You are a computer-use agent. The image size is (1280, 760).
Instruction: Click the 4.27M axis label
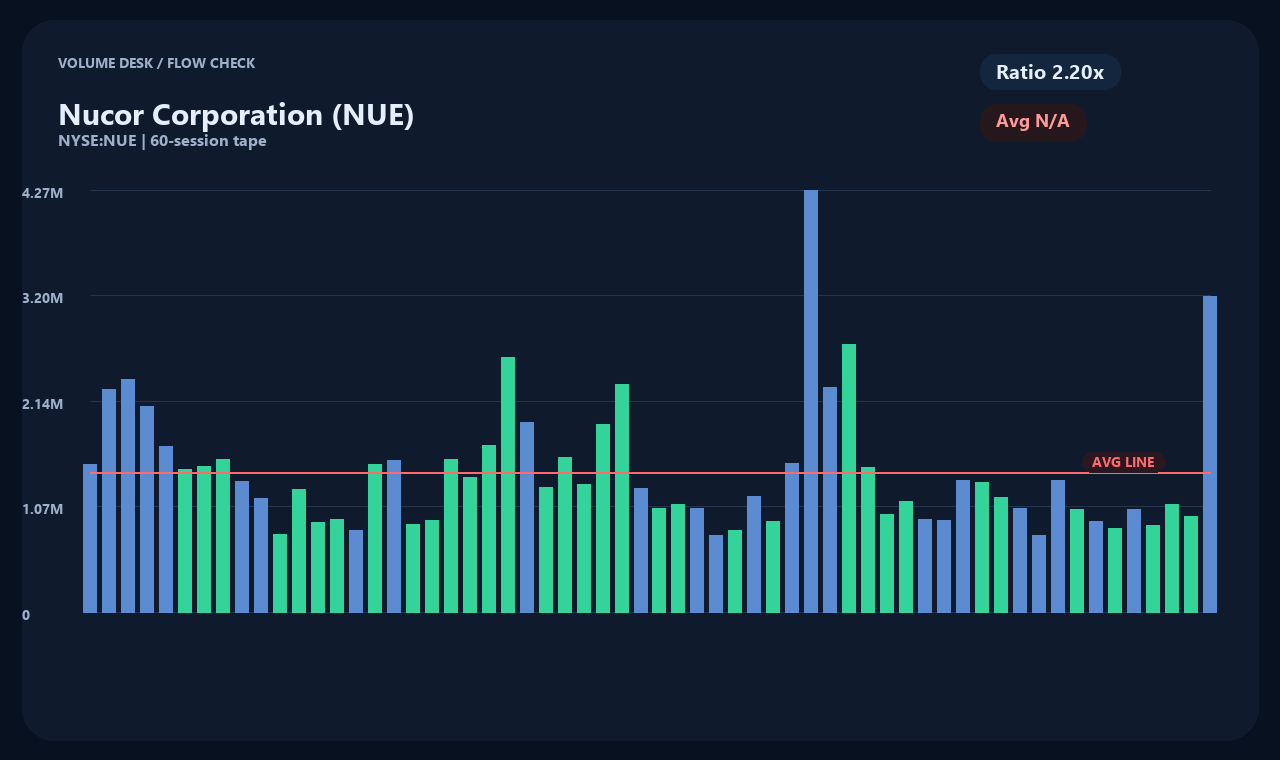[43, 192]
